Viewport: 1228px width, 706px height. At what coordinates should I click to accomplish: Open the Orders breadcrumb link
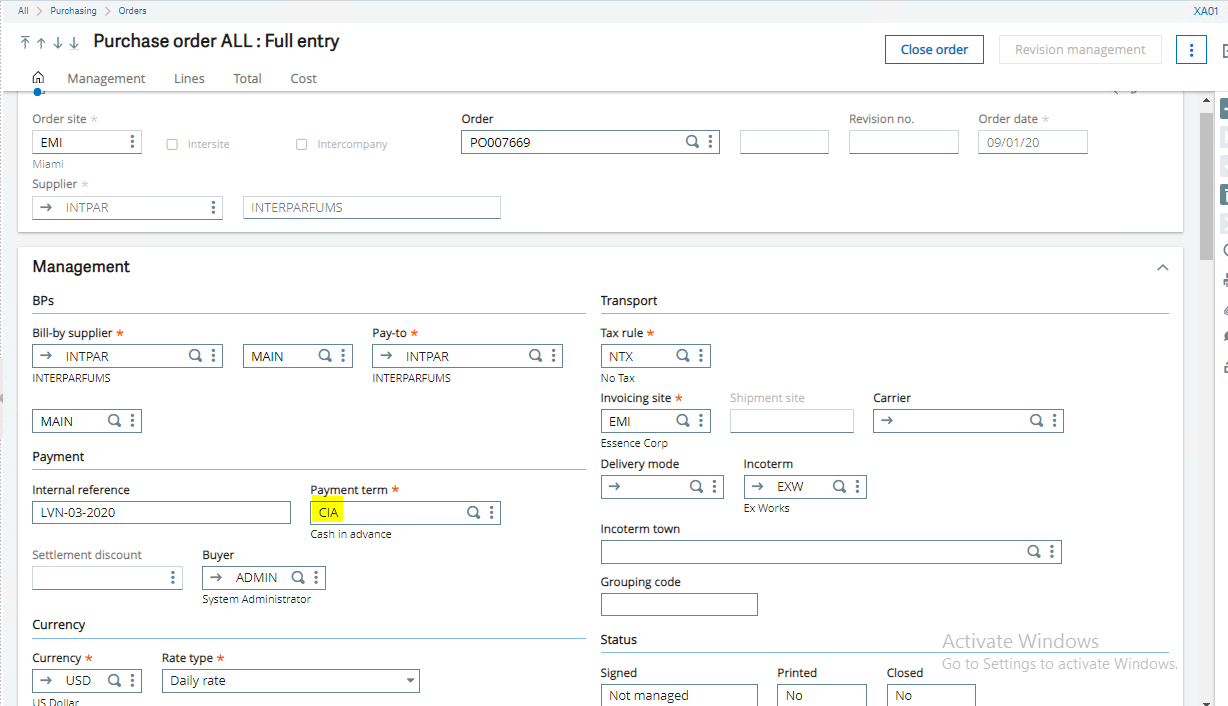click(x=131, y=10)
